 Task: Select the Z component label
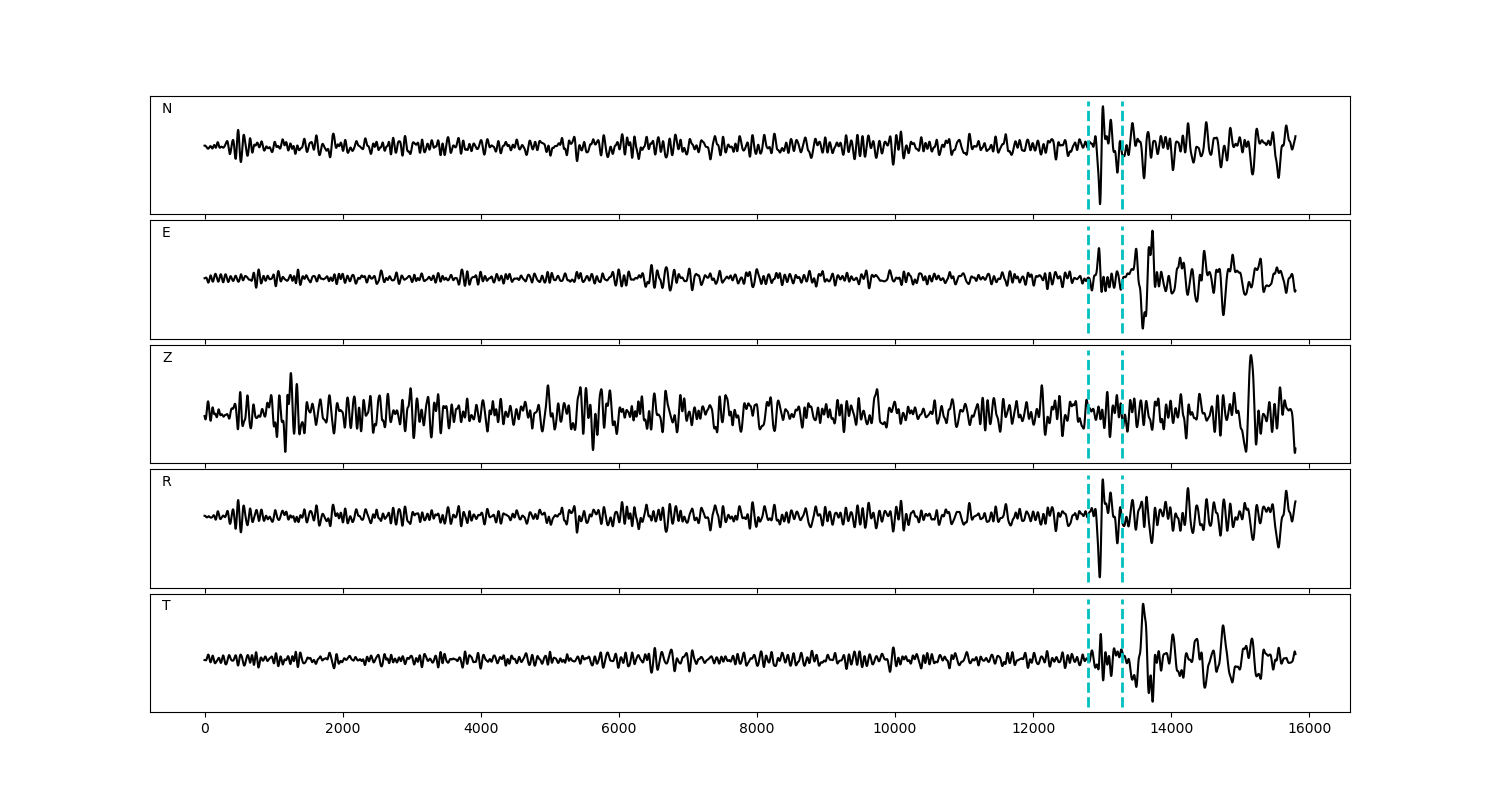167,358
